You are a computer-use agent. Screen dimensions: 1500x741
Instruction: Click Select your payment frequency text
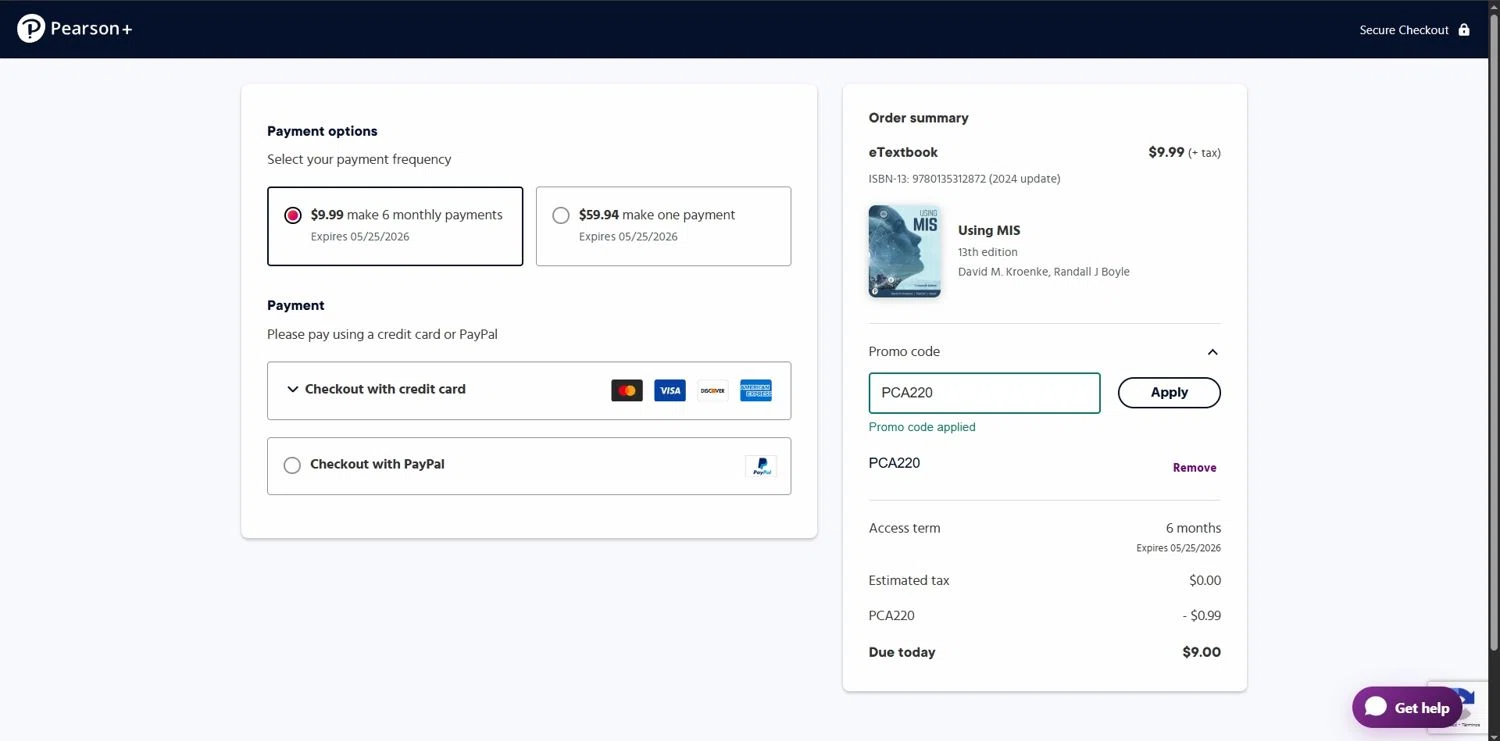coord(359,160)
